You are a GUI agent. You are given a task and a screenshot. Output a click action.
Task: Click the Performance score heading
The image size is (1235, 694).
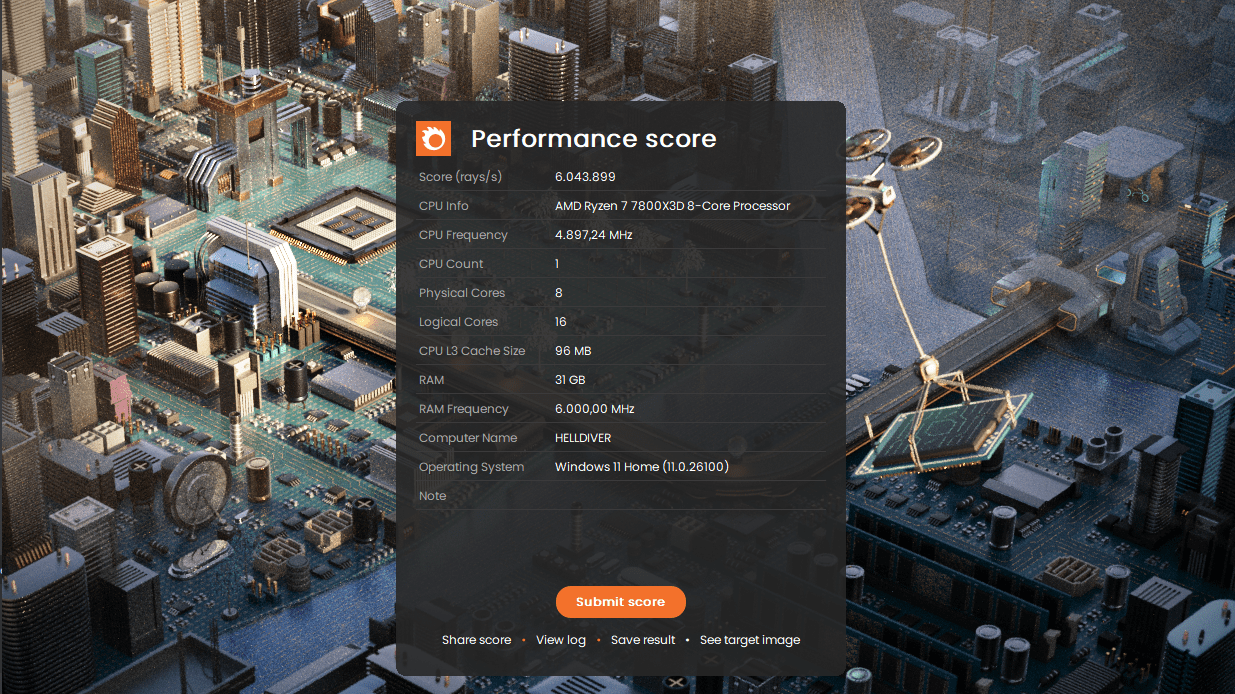(594, 138)
